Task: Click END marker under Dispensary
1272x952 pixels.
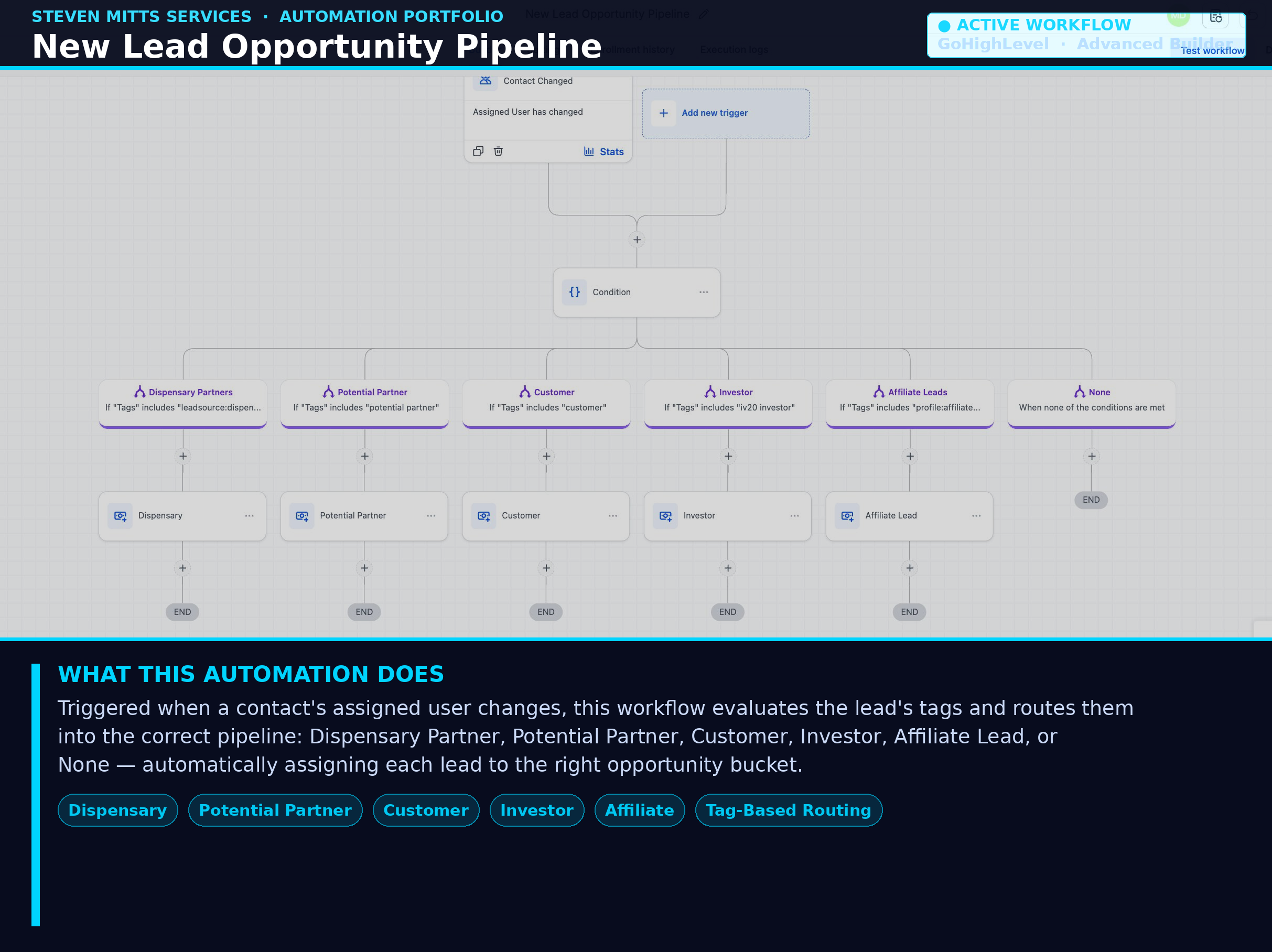Action: (182, 612)
